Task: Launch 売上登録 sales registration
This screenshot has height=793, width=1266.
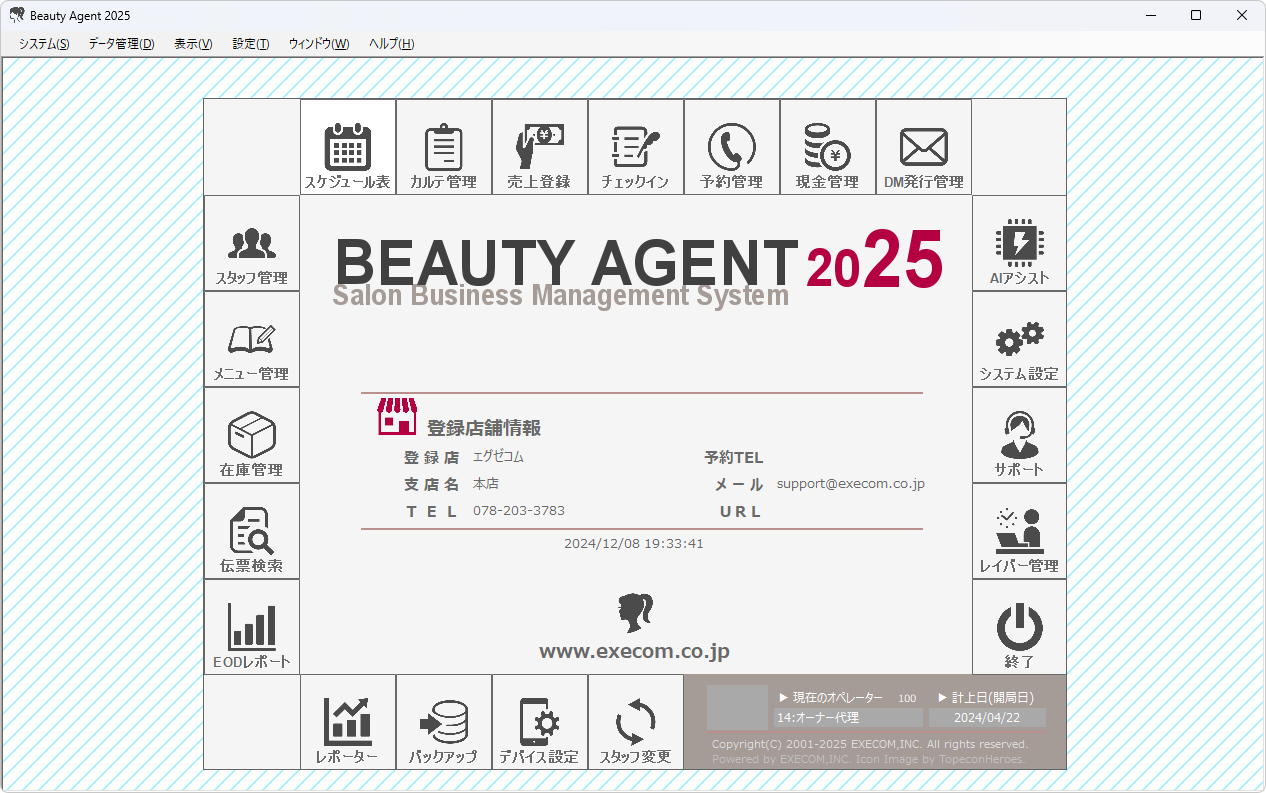Action: click(540, 148)
